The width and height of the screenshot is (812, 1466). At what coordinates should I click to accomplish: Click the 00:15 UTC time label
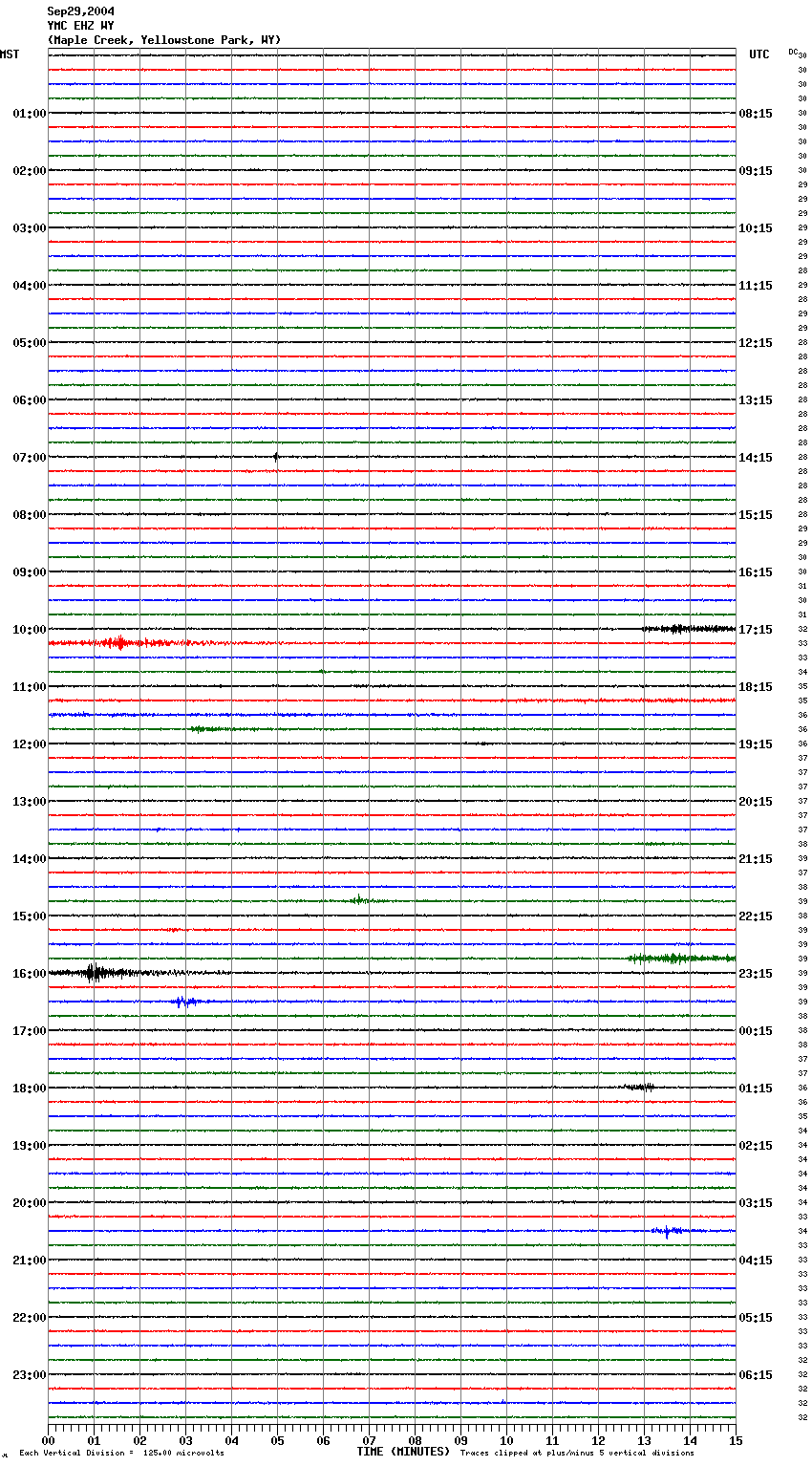(756, 1031)
